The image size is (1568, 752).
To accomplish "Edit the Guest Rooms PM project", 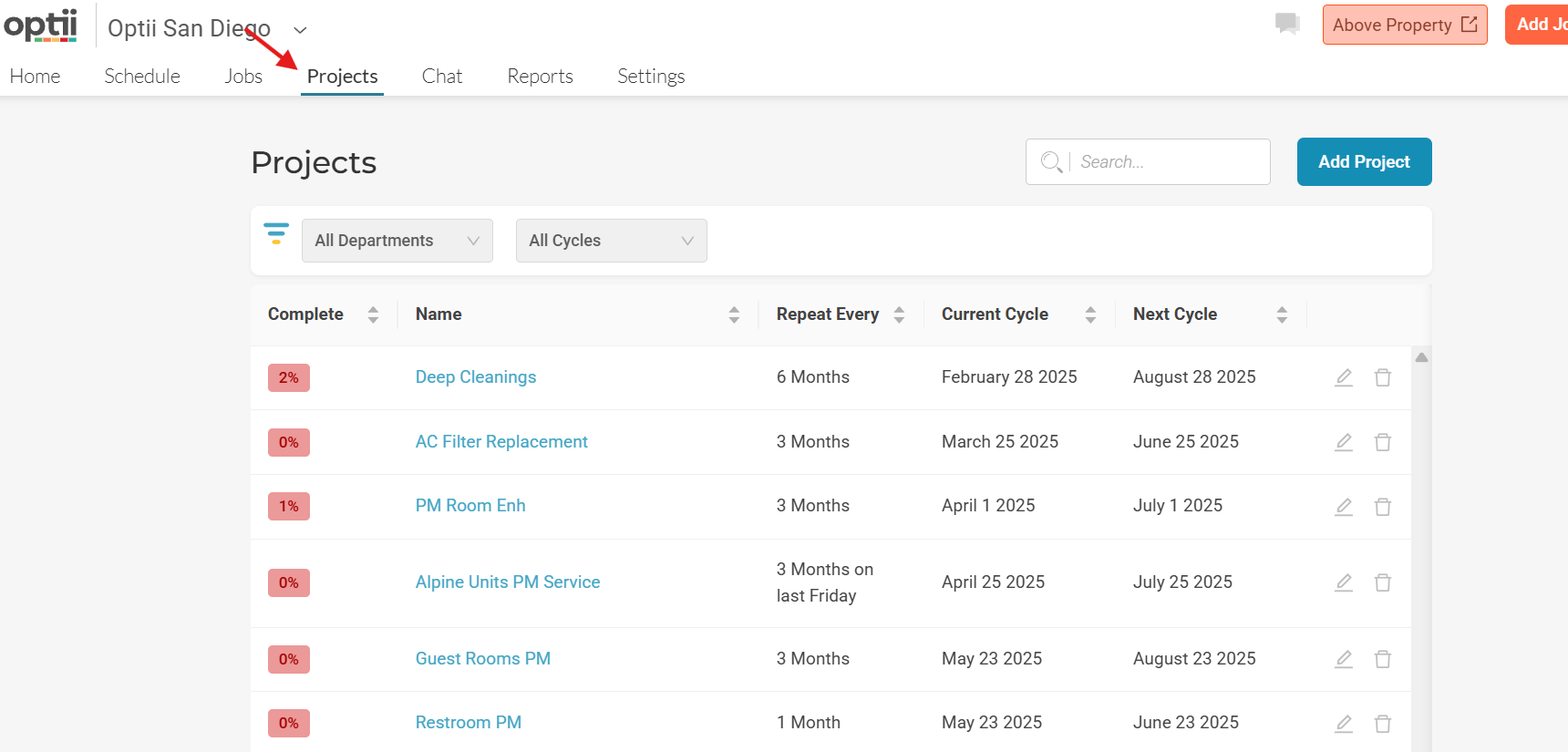I will tap(1343, 659).
